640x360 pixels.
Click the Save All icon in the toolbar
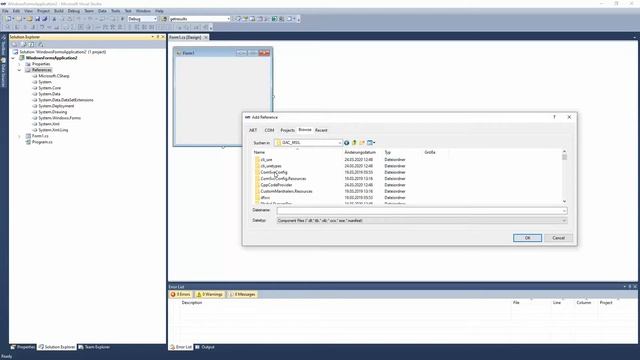pyautogui.click(x=44, y=19)
